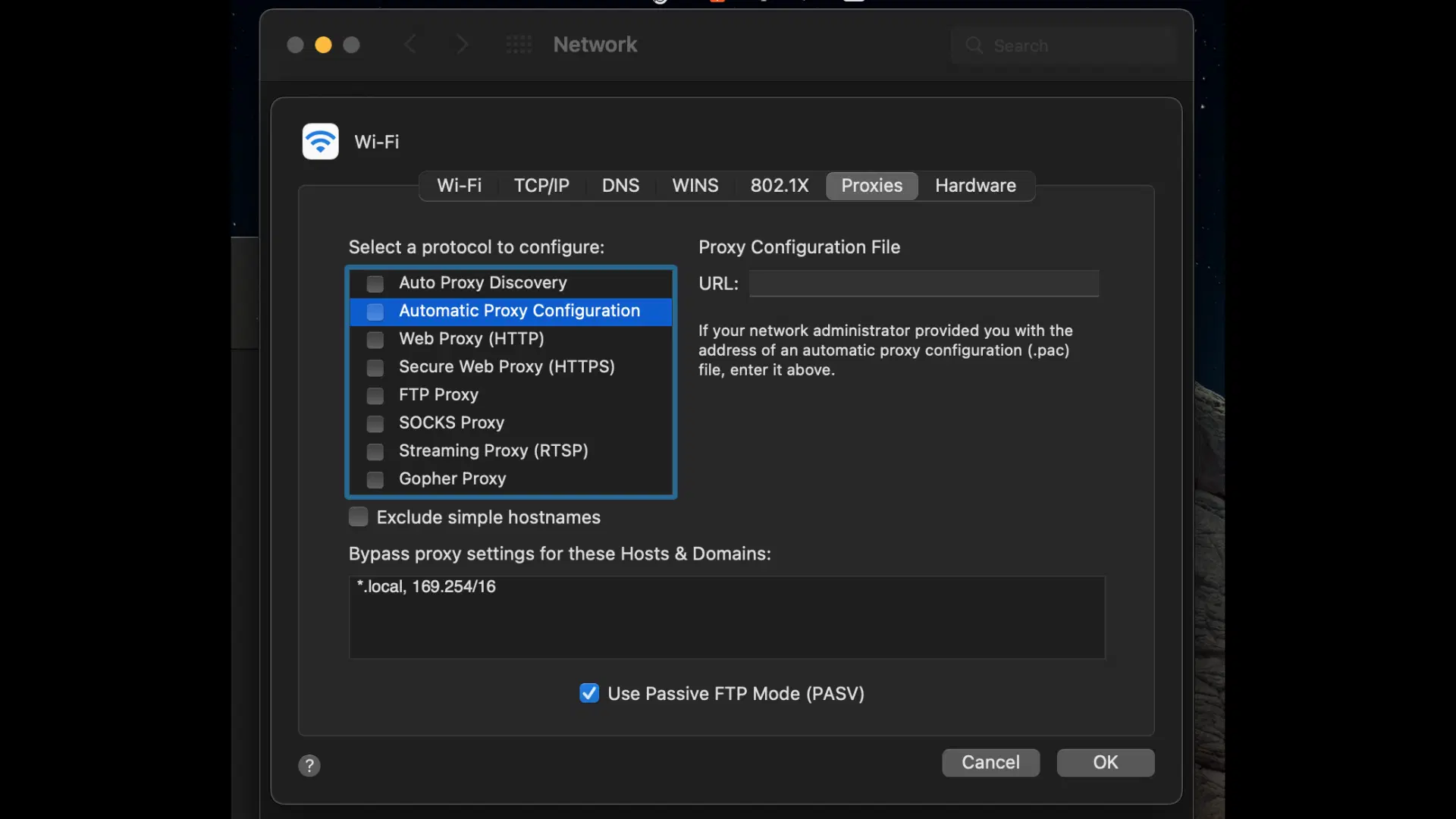The height and width of the screenshot is (819, 1456).
Task: Click the help question mark button
Action: point(309,765)
